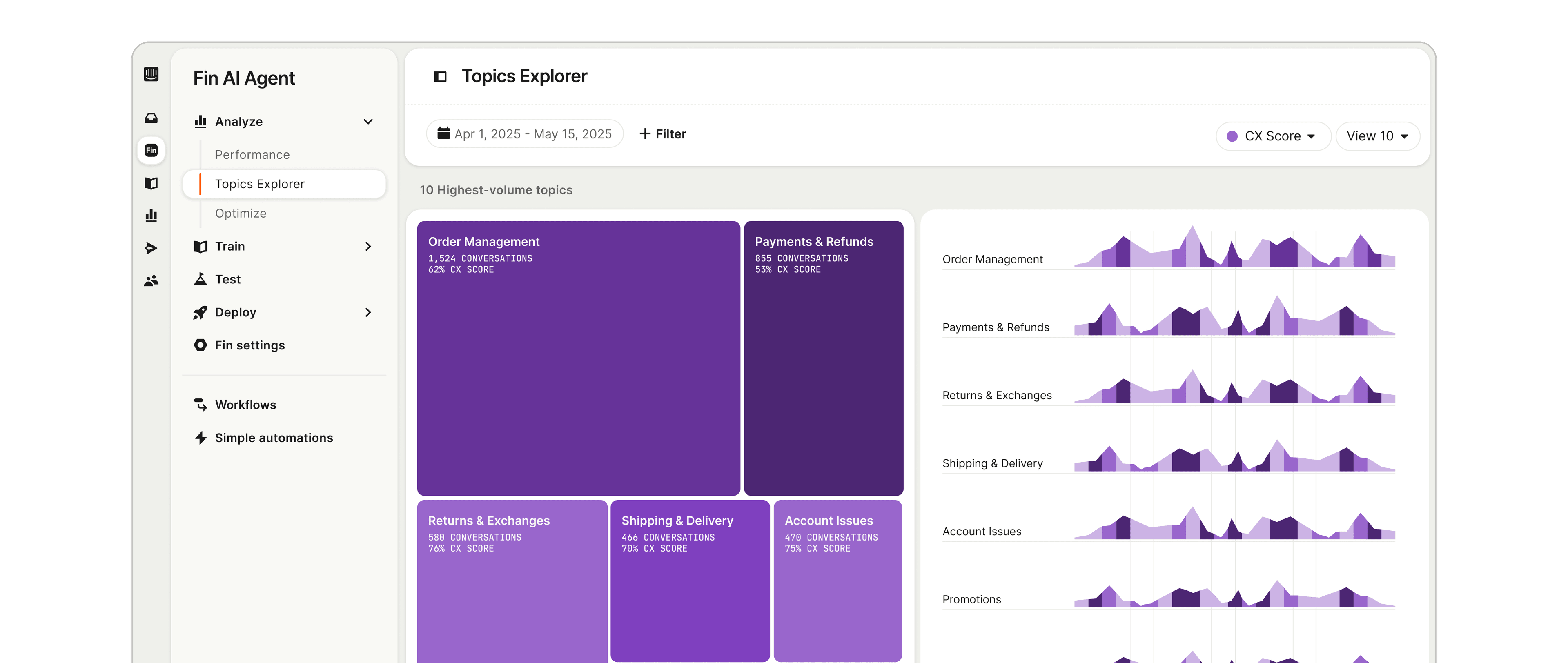Open the Contacts people icon
The height and width of the screenshot is (663, 1568).
click(x=151, y=280)
